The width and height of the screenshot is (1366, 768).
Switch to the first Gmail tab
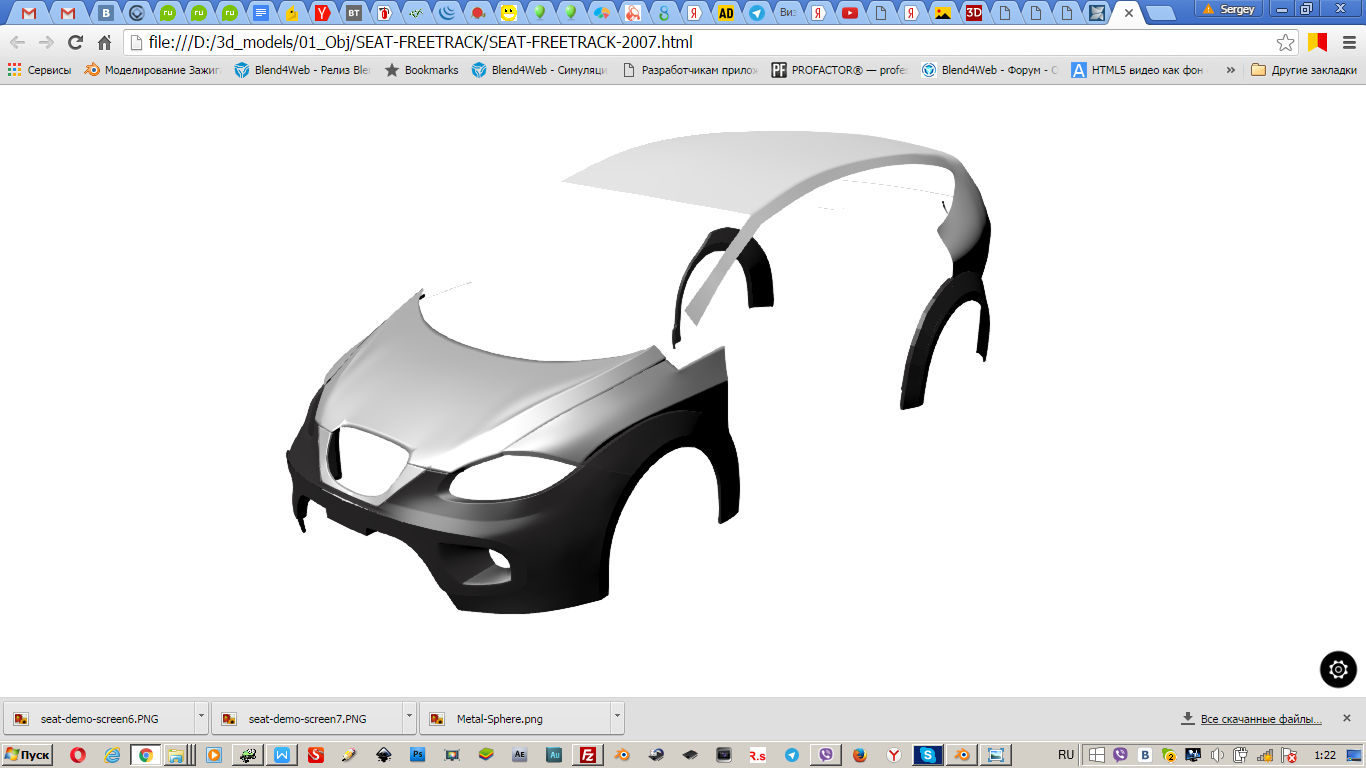click(x=29, y=13)
